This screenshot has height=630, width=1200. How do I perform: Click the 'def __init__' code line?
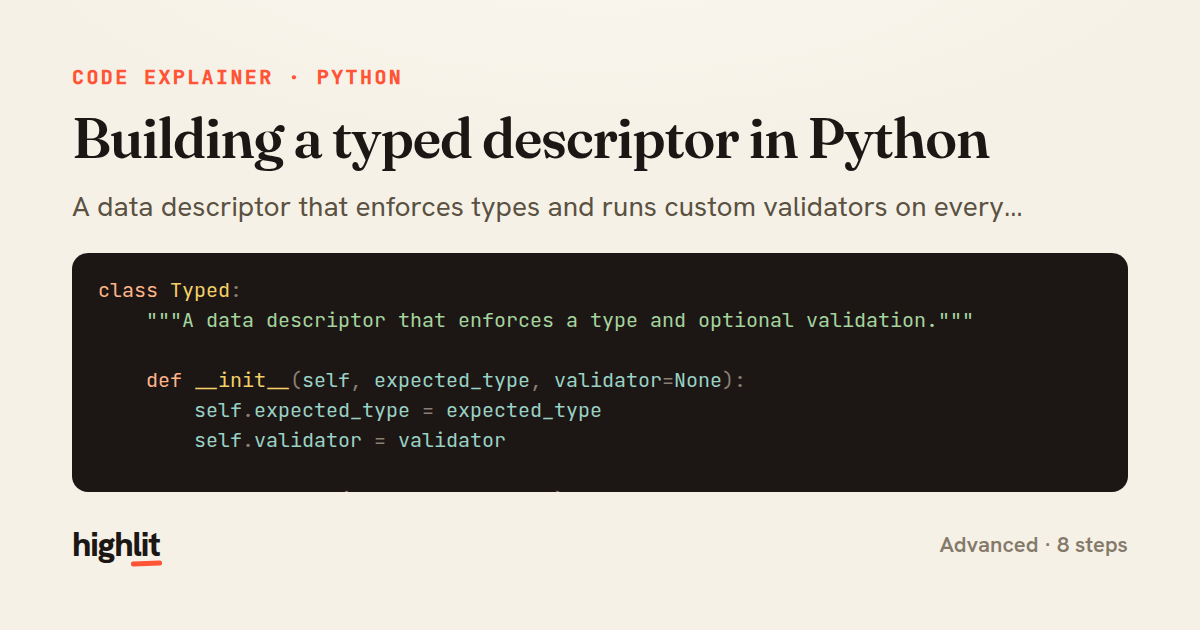pyautogui.click(x=446, y=381)
